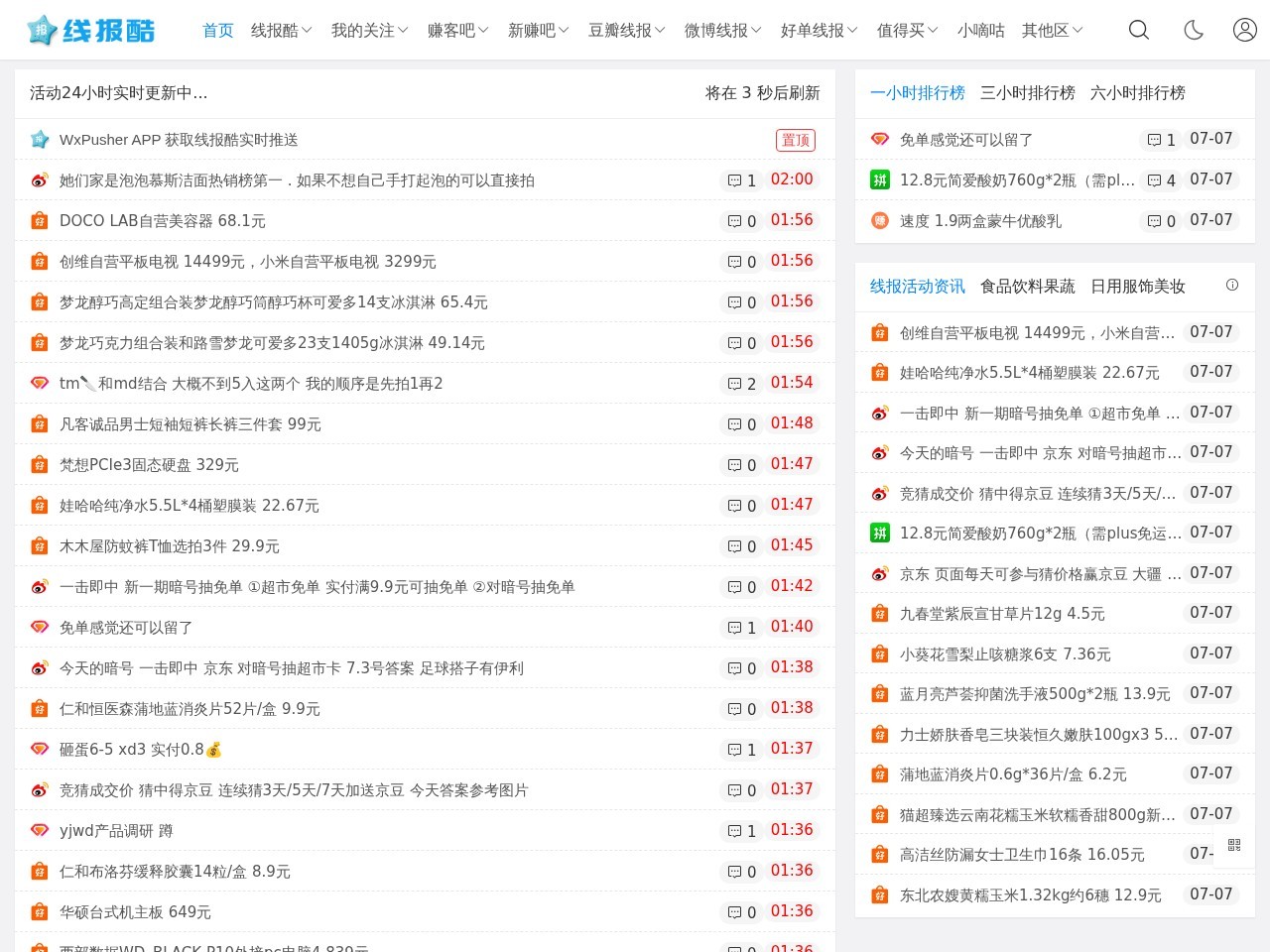Open 仁和布洛芬缓释胶囊14粒/盒 8.9元
1270x952 pixels.
[x=175, y=872]
